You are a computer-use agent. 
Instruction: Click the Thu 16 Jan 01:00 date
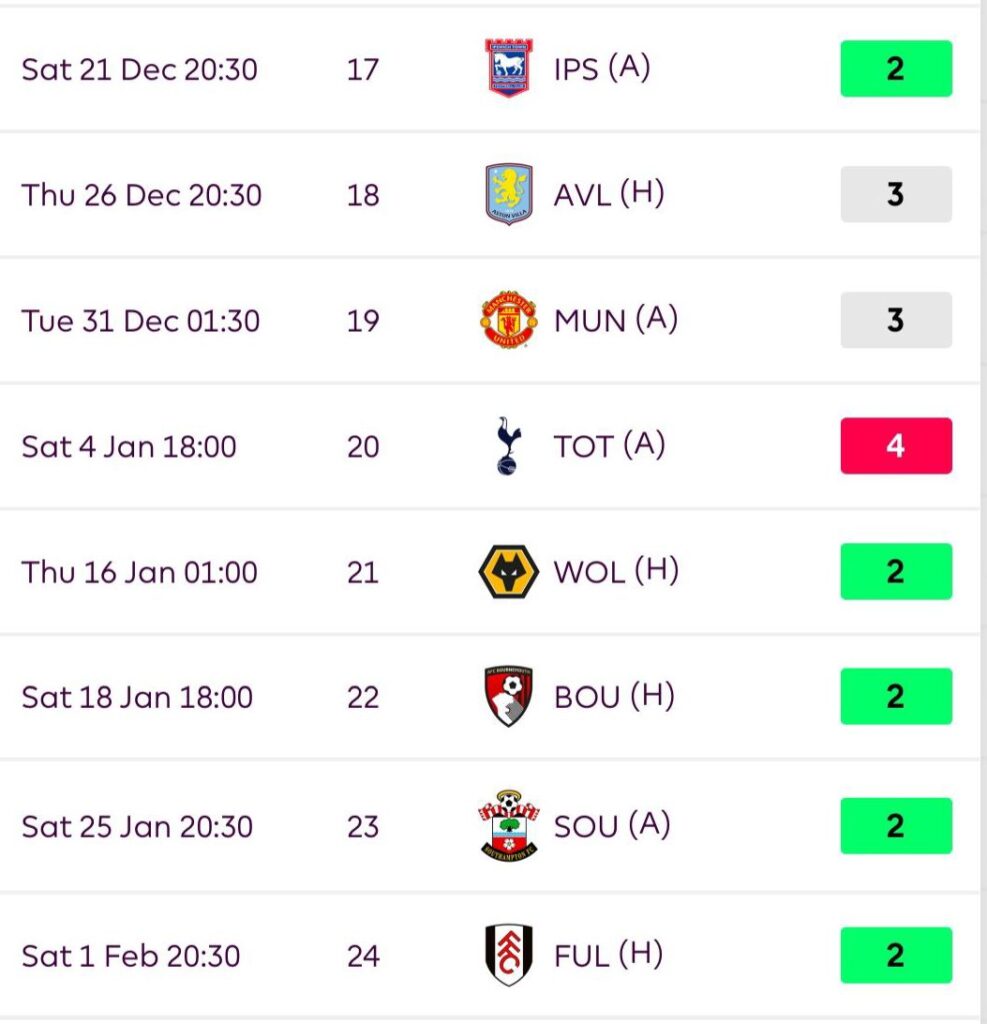point(139,573)
